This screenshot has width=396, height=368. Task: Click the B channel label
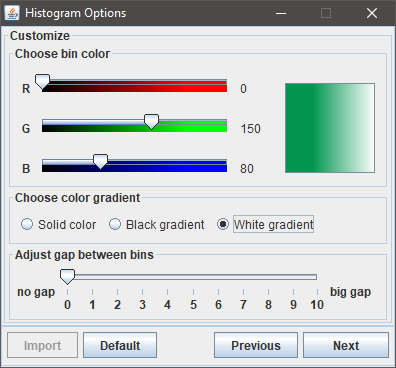(x=26, y=169)
